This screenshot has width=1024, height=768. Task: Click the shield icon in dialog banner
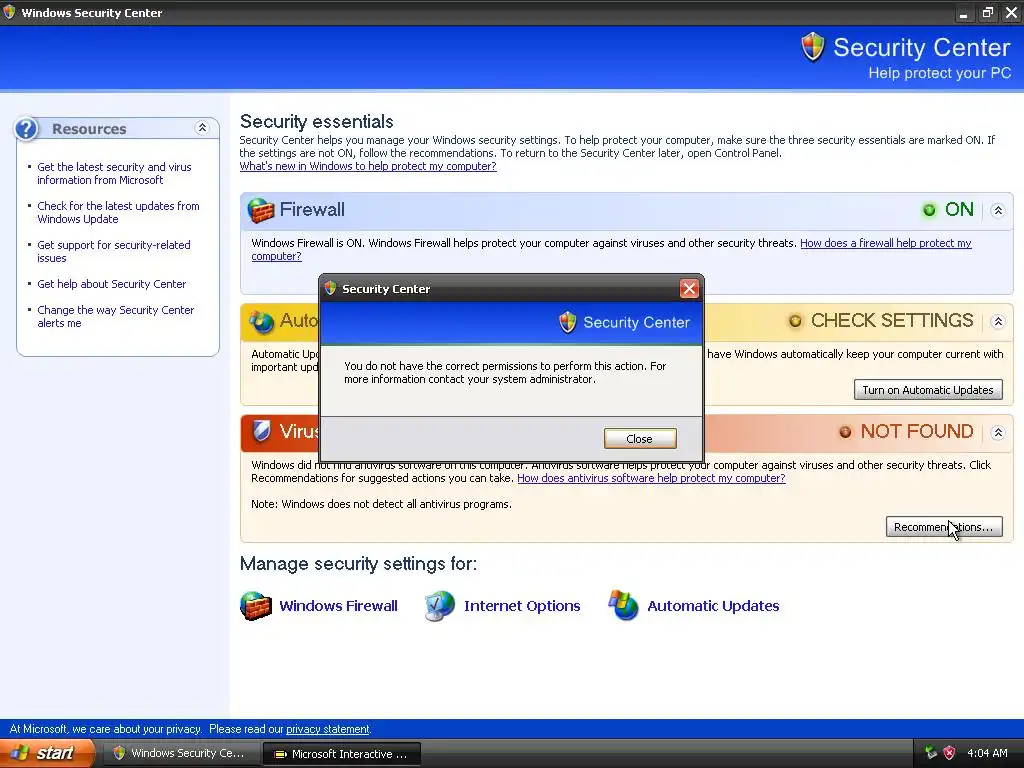pyautogui.click(x=568, y=322)
